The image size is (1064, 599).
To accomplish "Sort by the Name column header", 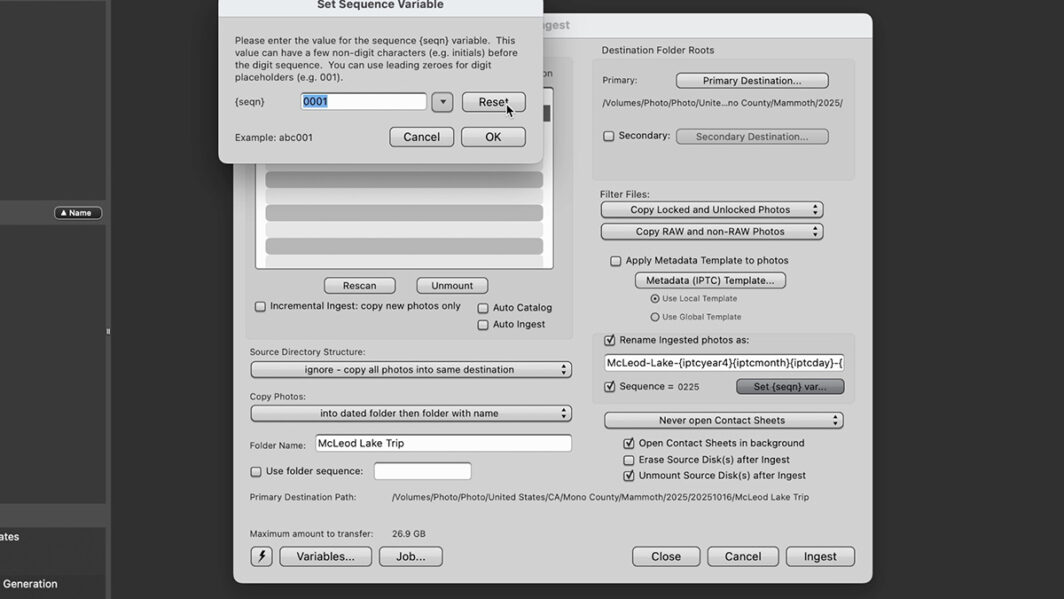I will pyautogui.click(x=78, y=213).
